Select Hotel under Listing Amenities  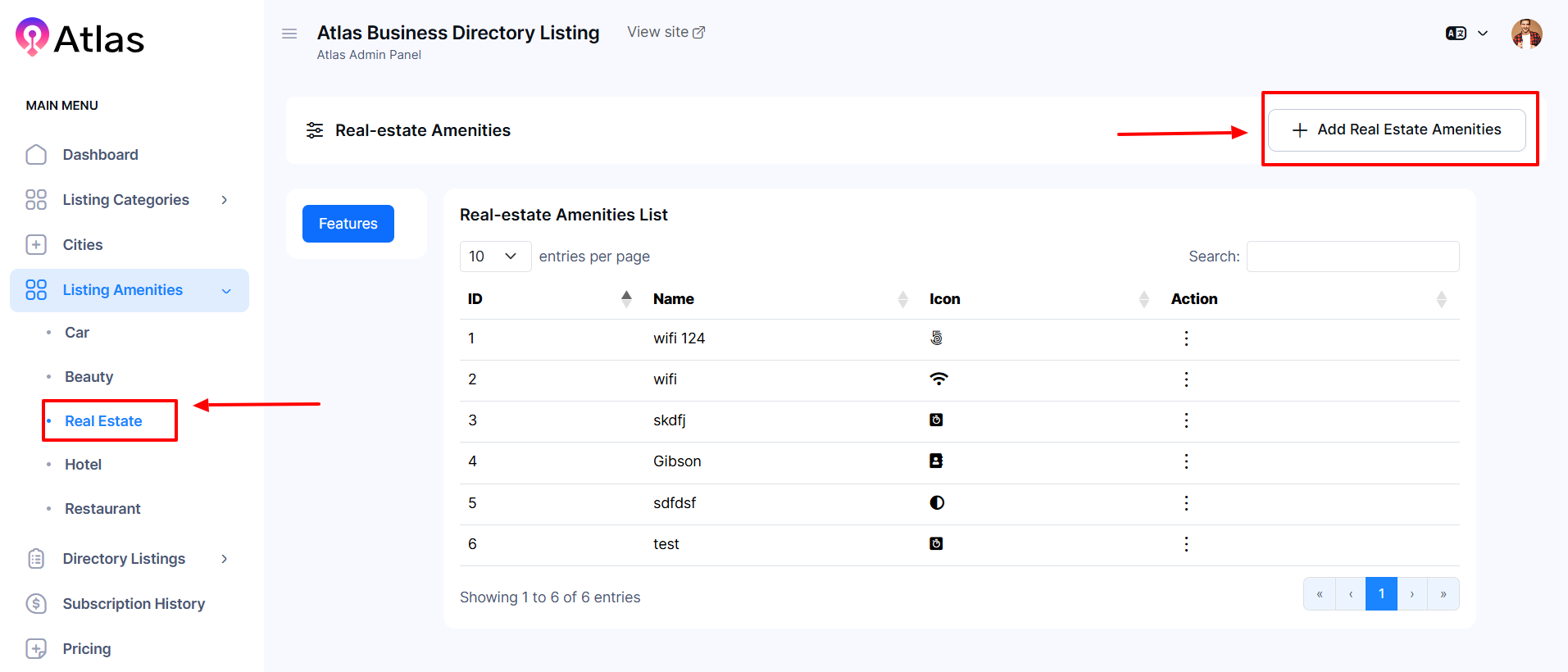coord(83,465)
